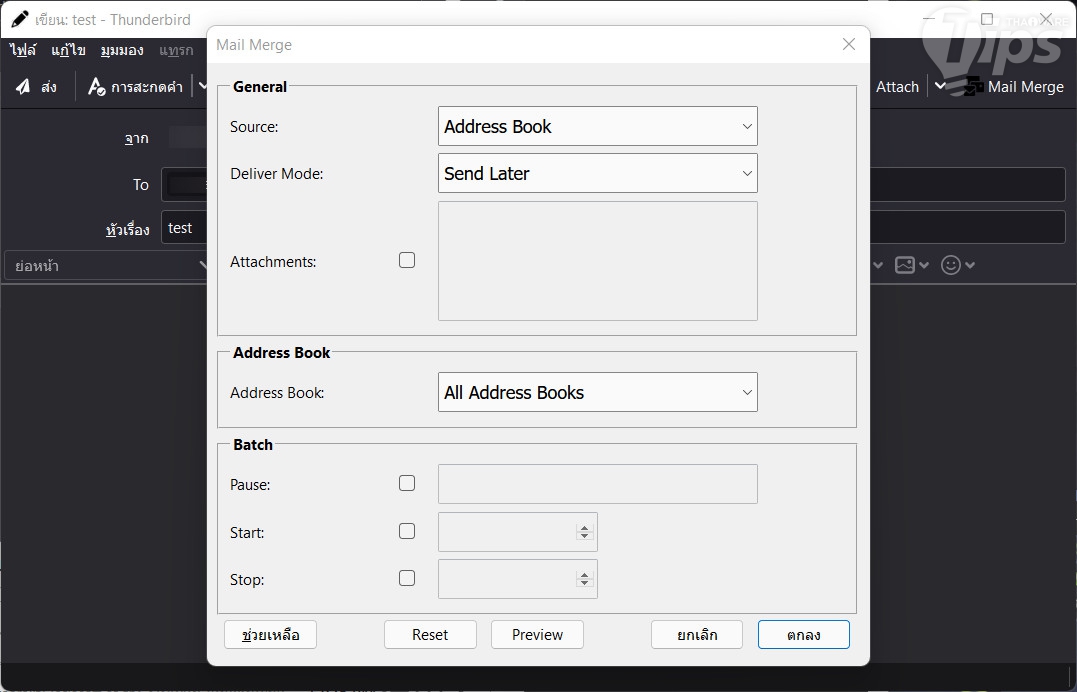The width and height of the screenshot is (1077, 692).
Task: Click the Attachments list box
Action: (x=598, y=261)
